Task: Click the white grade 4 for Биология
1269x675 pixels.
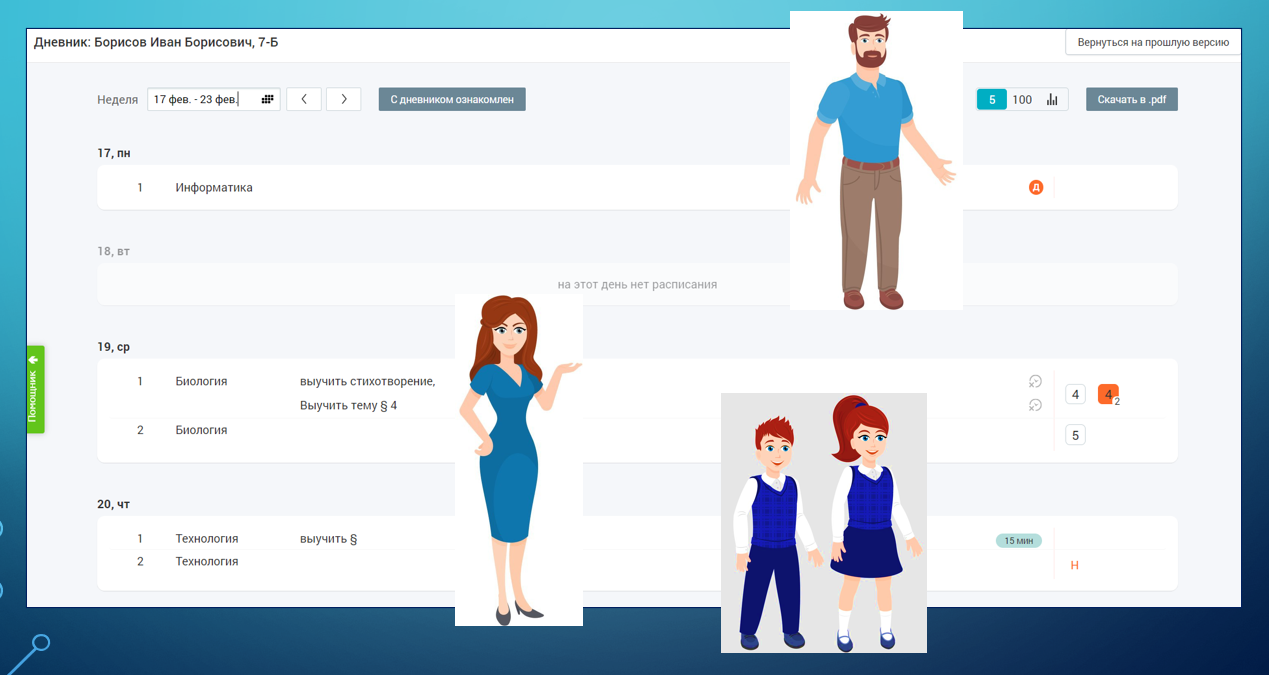Action: pyautogui.click(x=1075, y=395)
